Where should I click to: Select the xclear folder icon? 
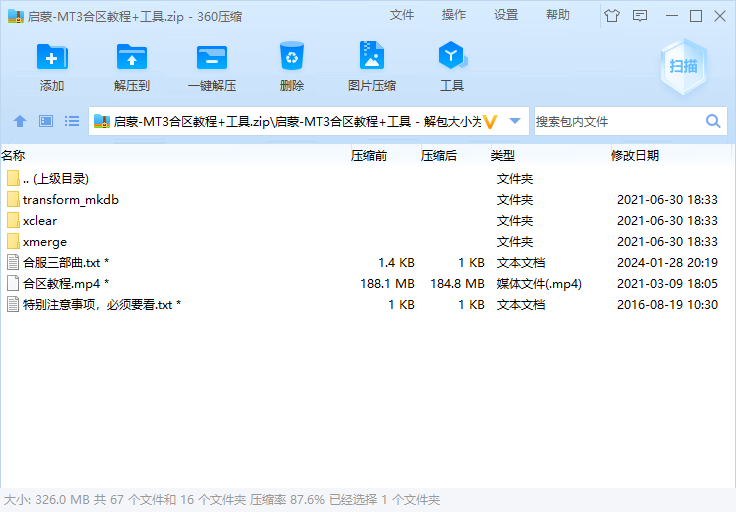click(14, 221)
